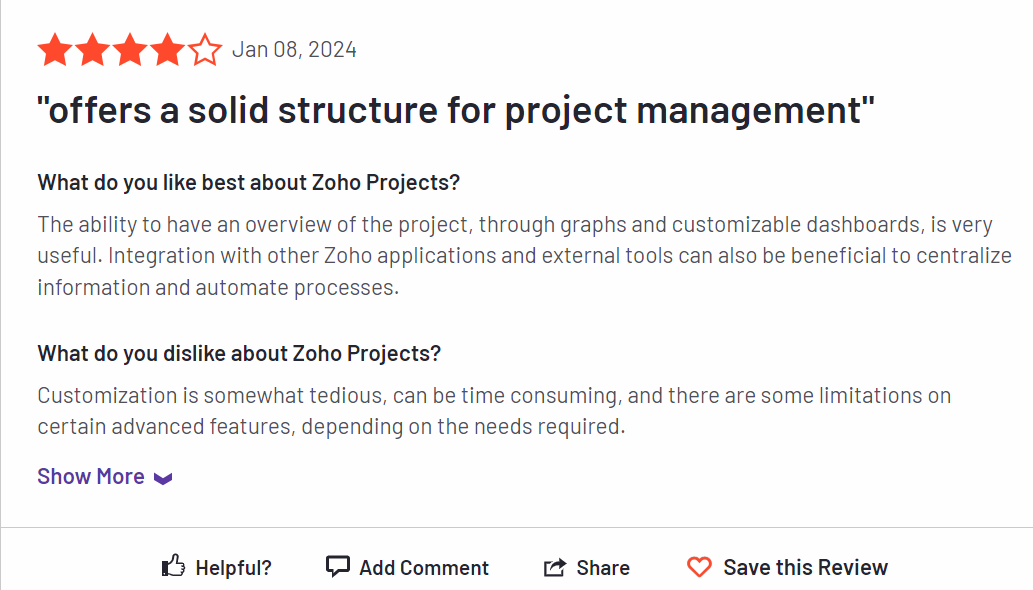1033x590 pixels.
Task: Select the first filled rating star
Action: point(55,50)
